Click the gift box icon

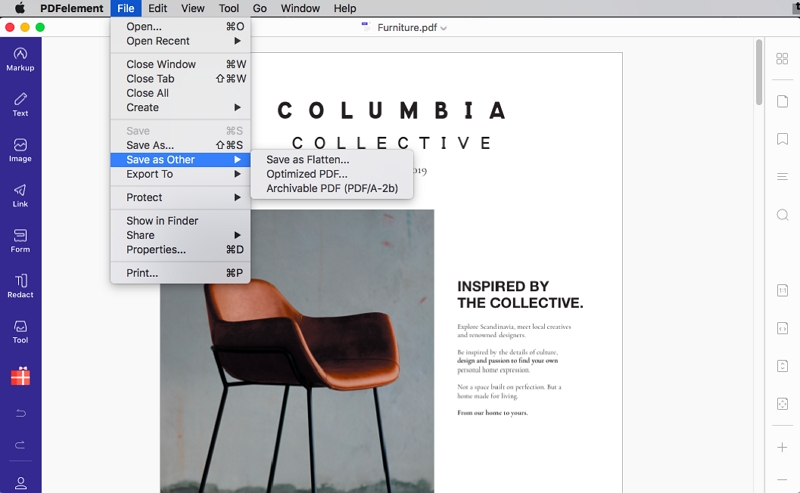click(20, 376)
